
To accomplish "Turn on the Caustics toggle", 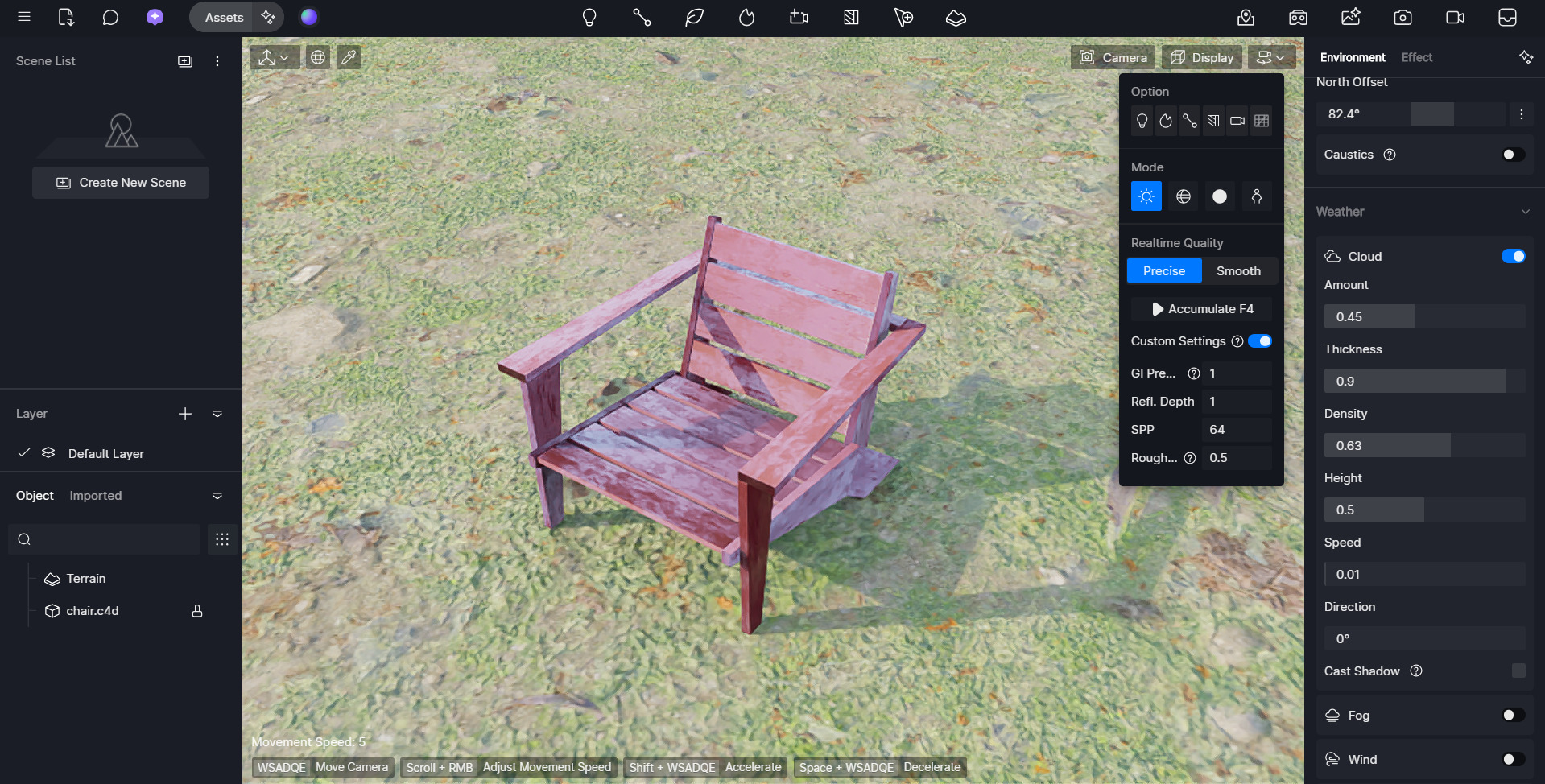I will tap(1513, 155).
